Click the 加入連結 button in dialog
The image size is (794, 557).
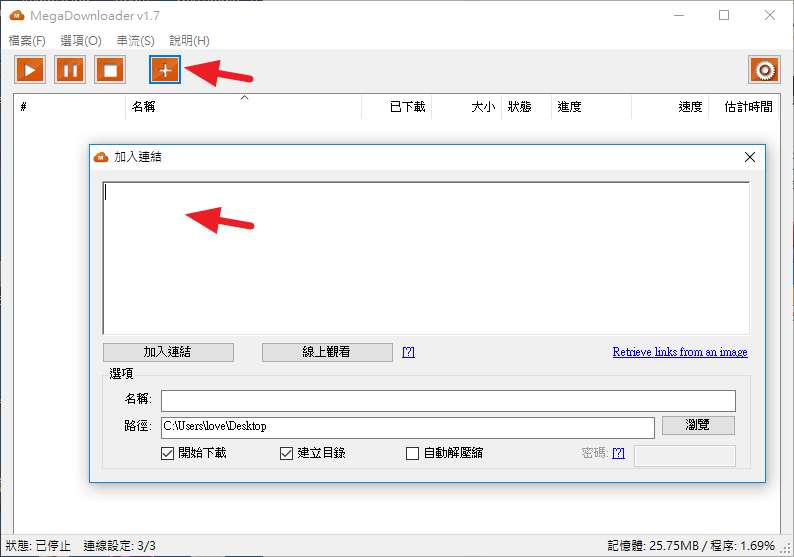click(168, 352)
